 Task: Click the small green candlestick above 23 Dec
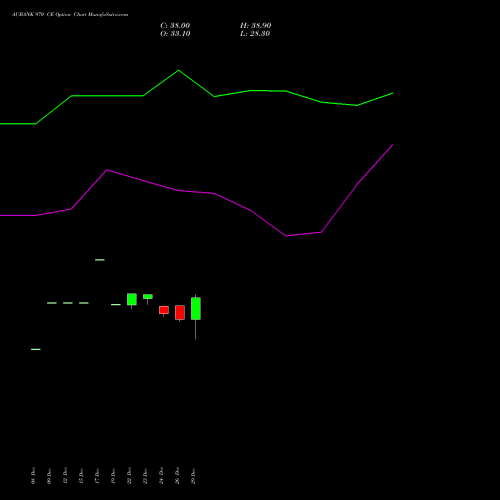[x=148, y=297]
